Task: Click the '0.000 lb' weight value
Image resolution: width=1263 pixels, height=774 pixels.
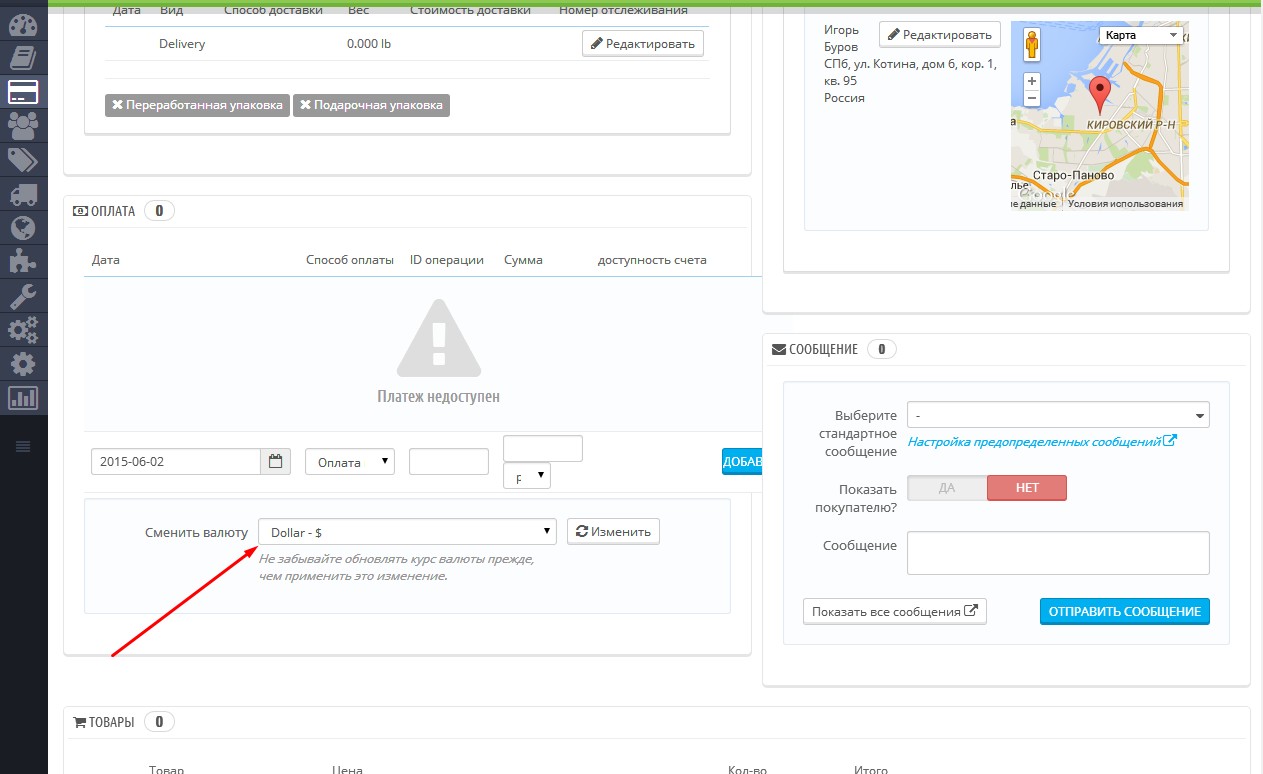Action: (x=369, y=44)
